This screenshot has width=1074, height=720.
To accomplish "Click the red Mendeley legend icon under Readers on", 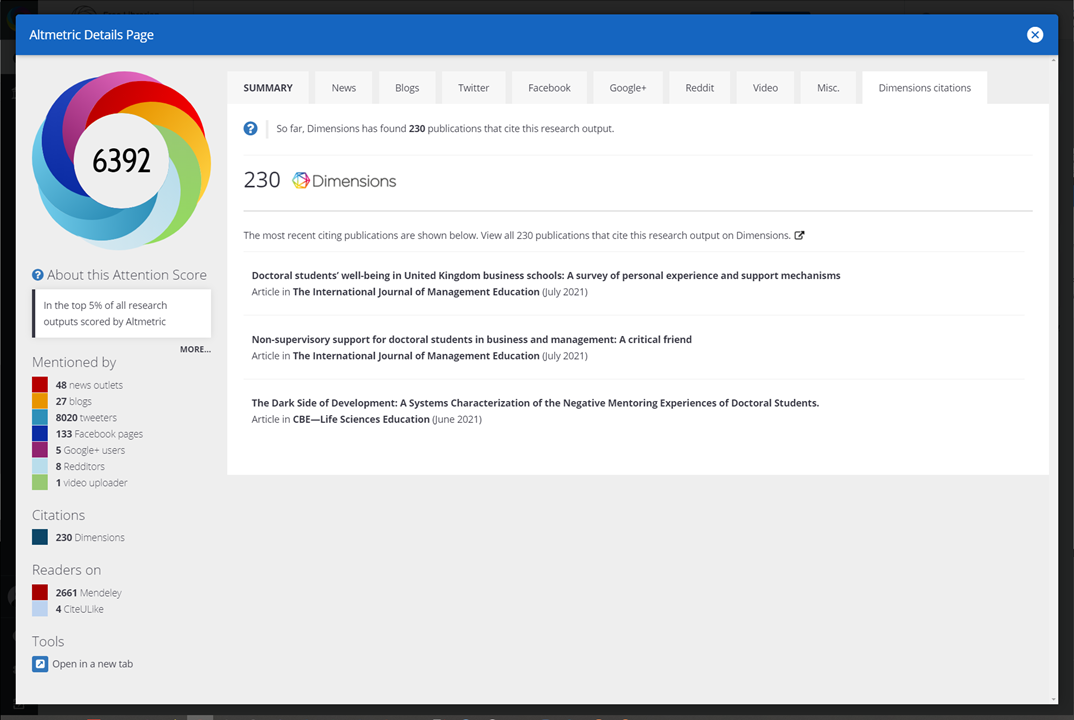I will click(39, 592).
